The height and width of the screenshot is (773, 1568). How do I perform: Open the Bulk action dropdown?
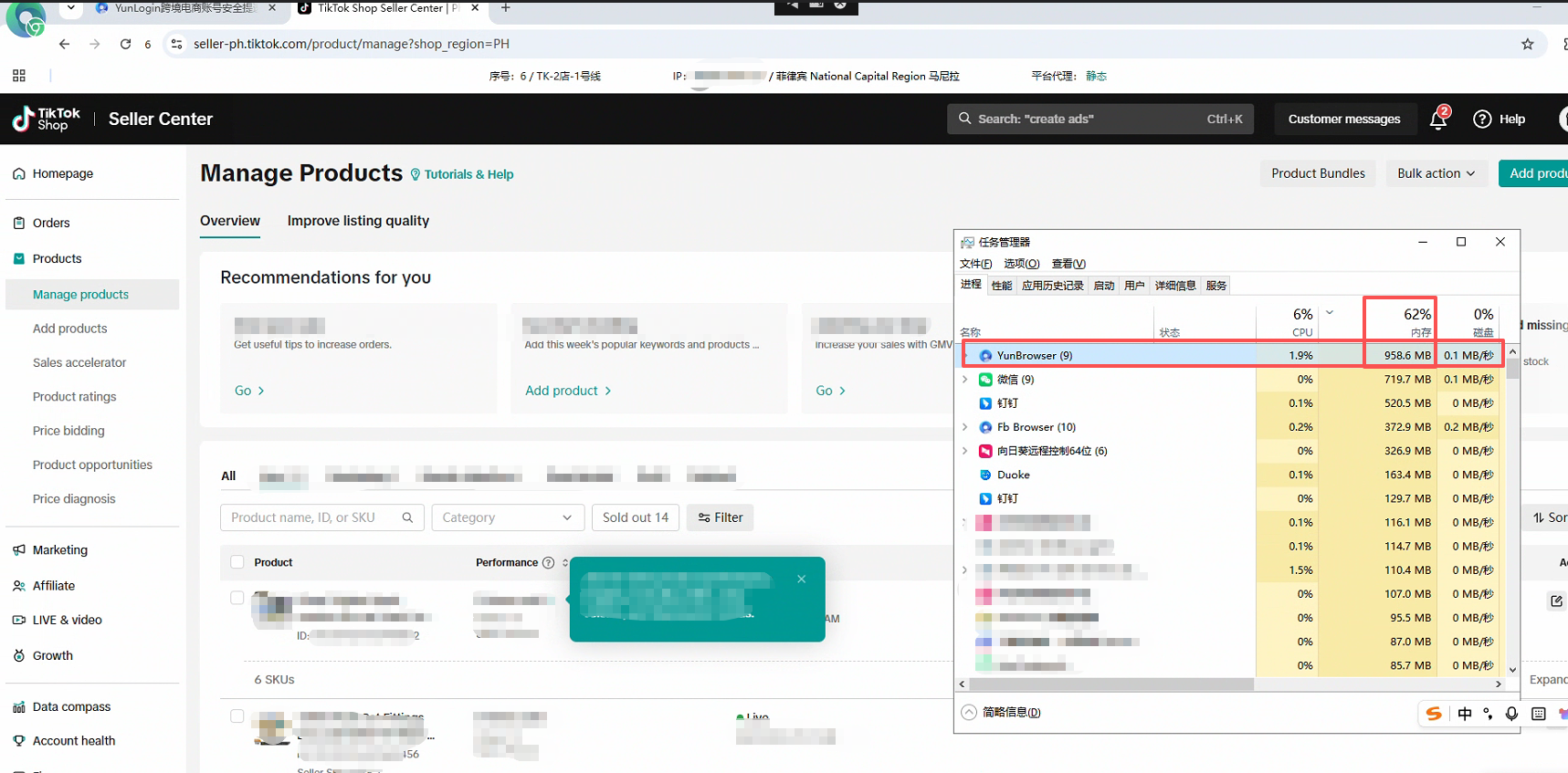coord(1436,173)
